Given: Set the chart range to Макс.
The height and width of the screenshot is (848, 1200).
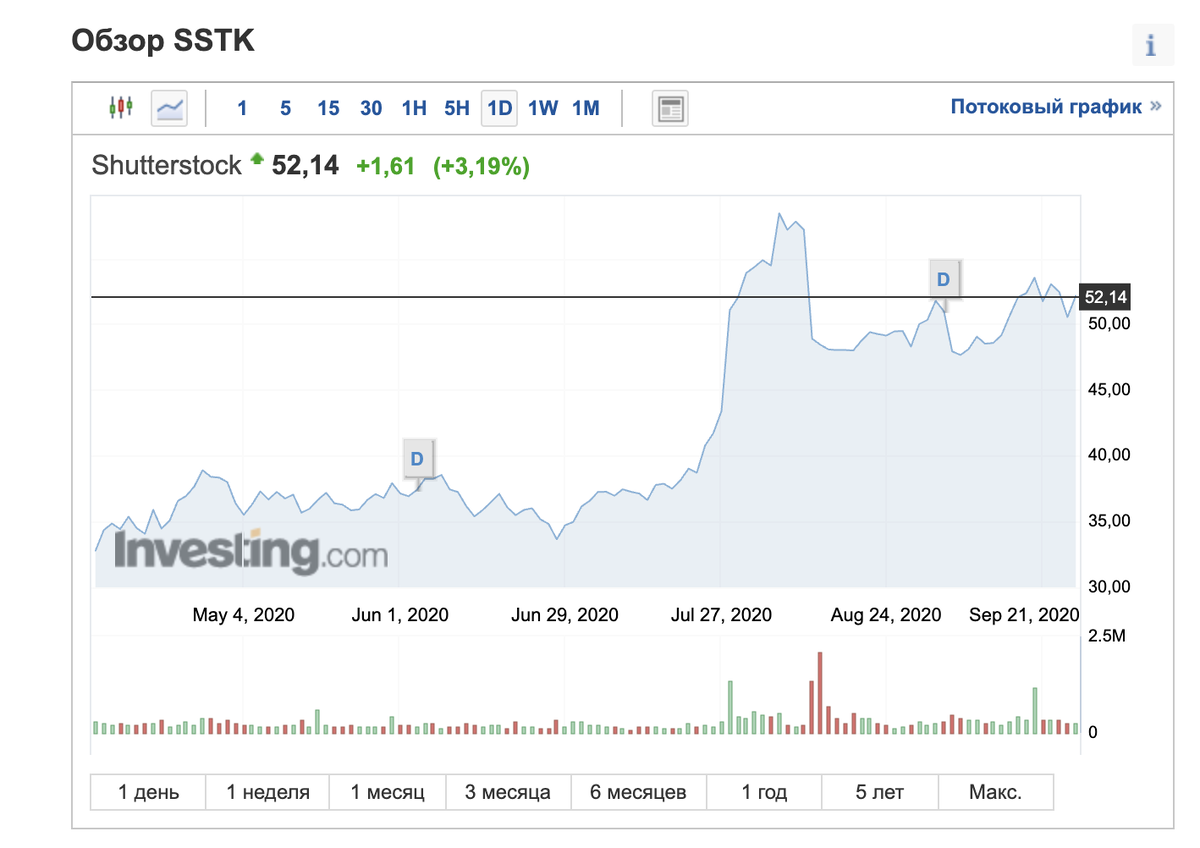Looking at the screenshot, I should pos(996,792).
